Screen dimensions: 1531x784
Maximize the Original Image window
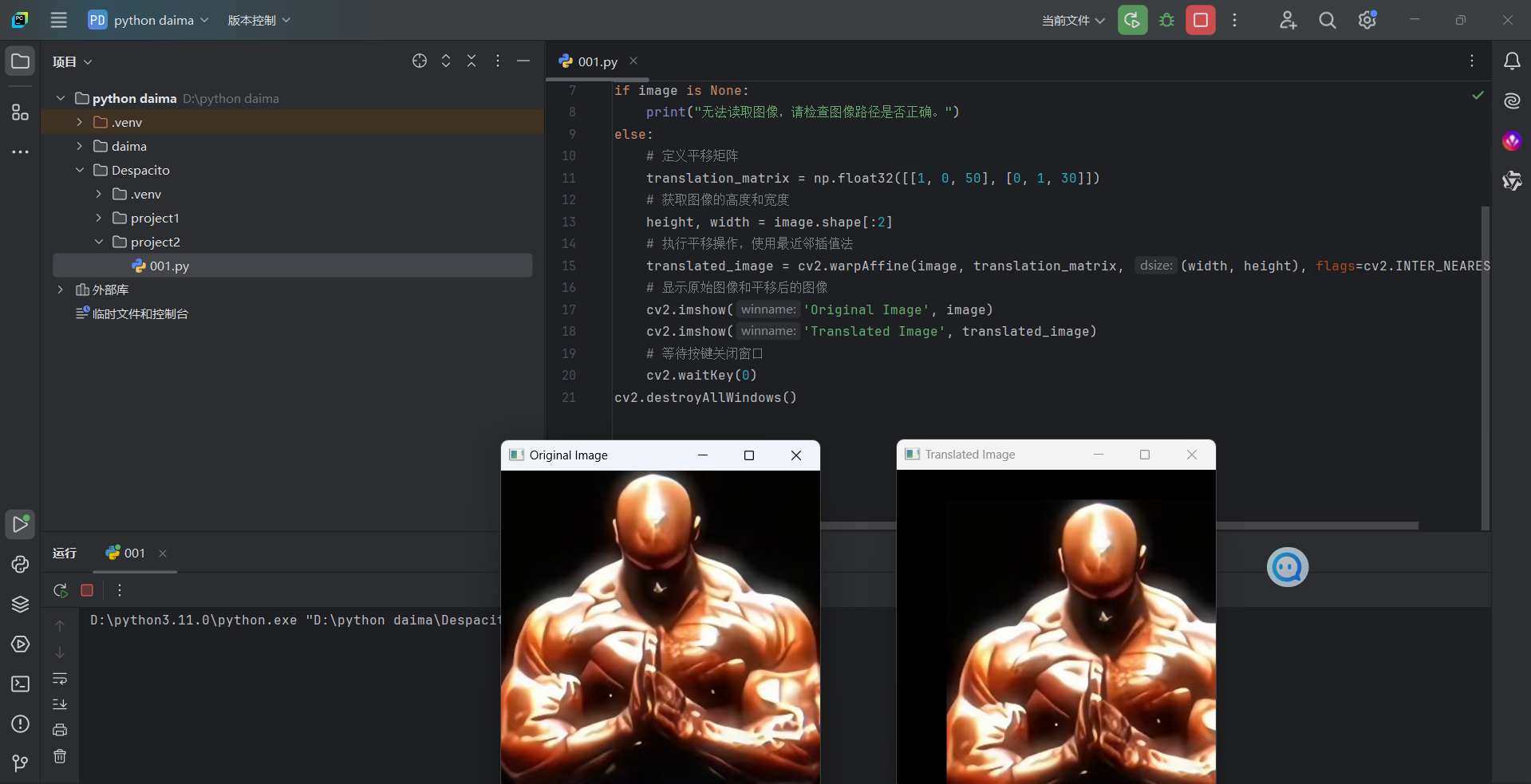coord(749,455)
